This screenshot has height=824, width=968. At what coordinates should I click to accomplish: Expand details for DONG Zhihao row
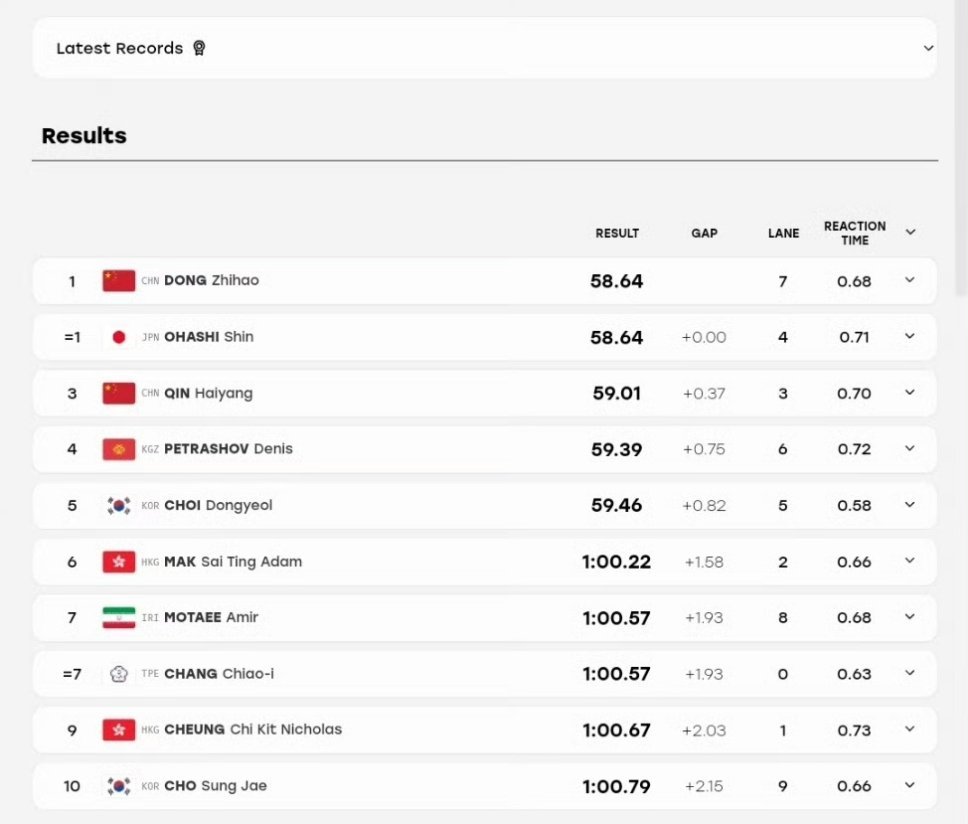tap(909, 280)
